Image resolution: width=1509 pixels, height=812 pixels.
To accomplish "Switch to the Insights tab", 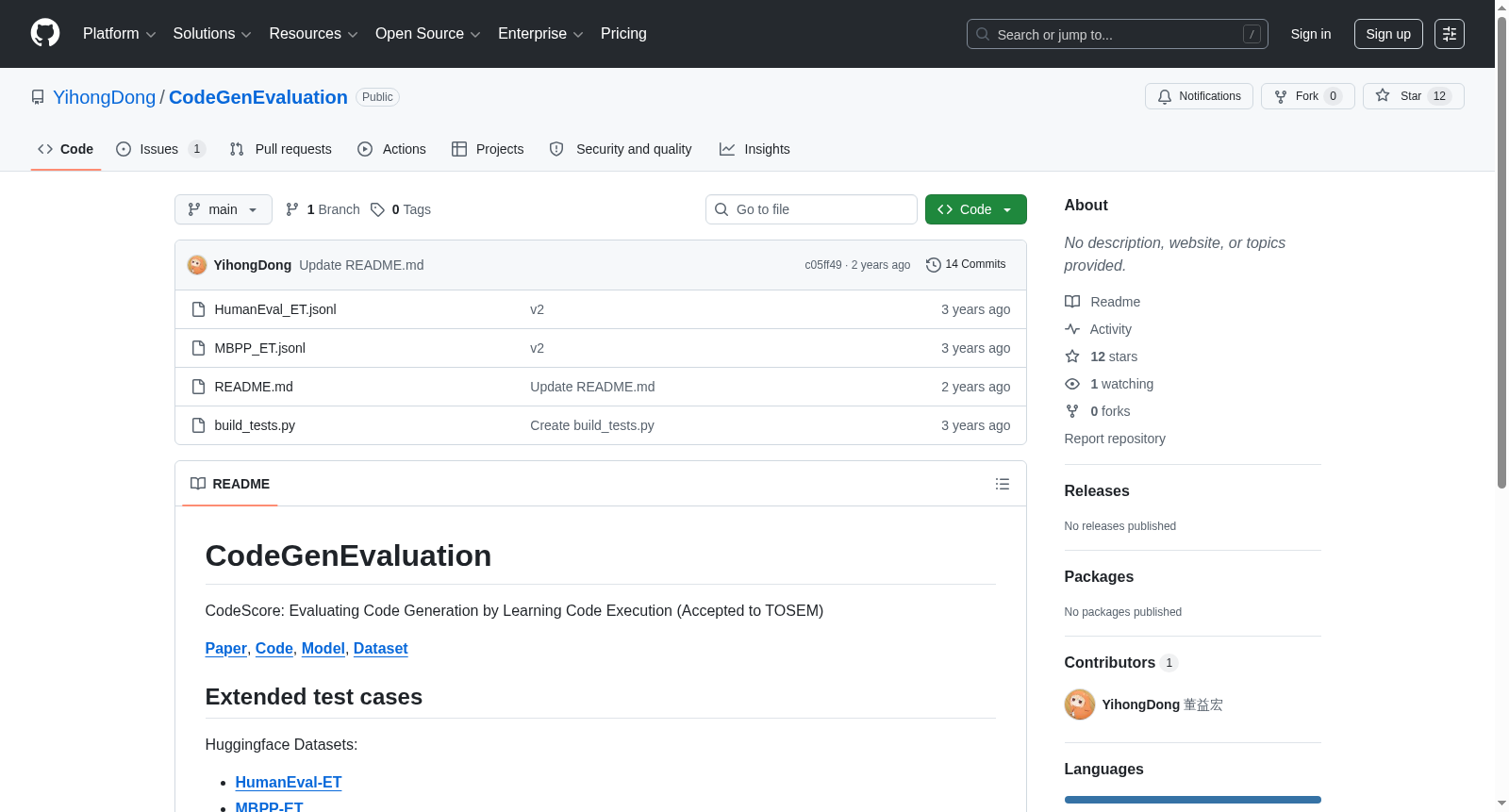I will [x=754, y=149].
